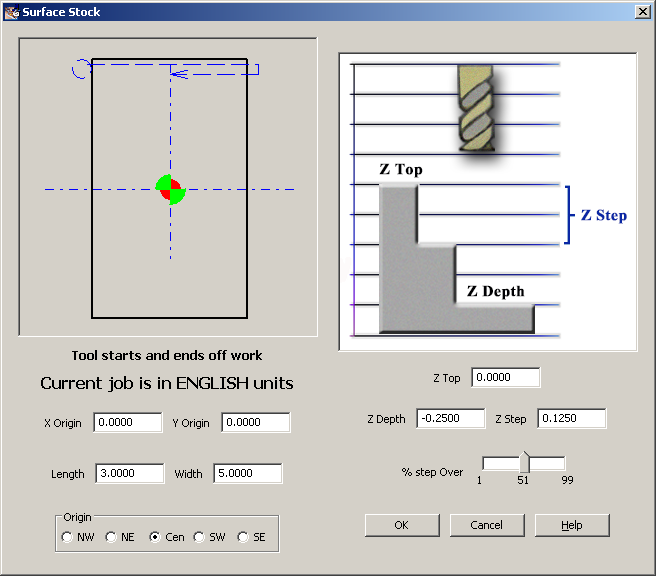Click in the Z Step field
The width and height of the screenshot is (656, 576).
point(571,418)
